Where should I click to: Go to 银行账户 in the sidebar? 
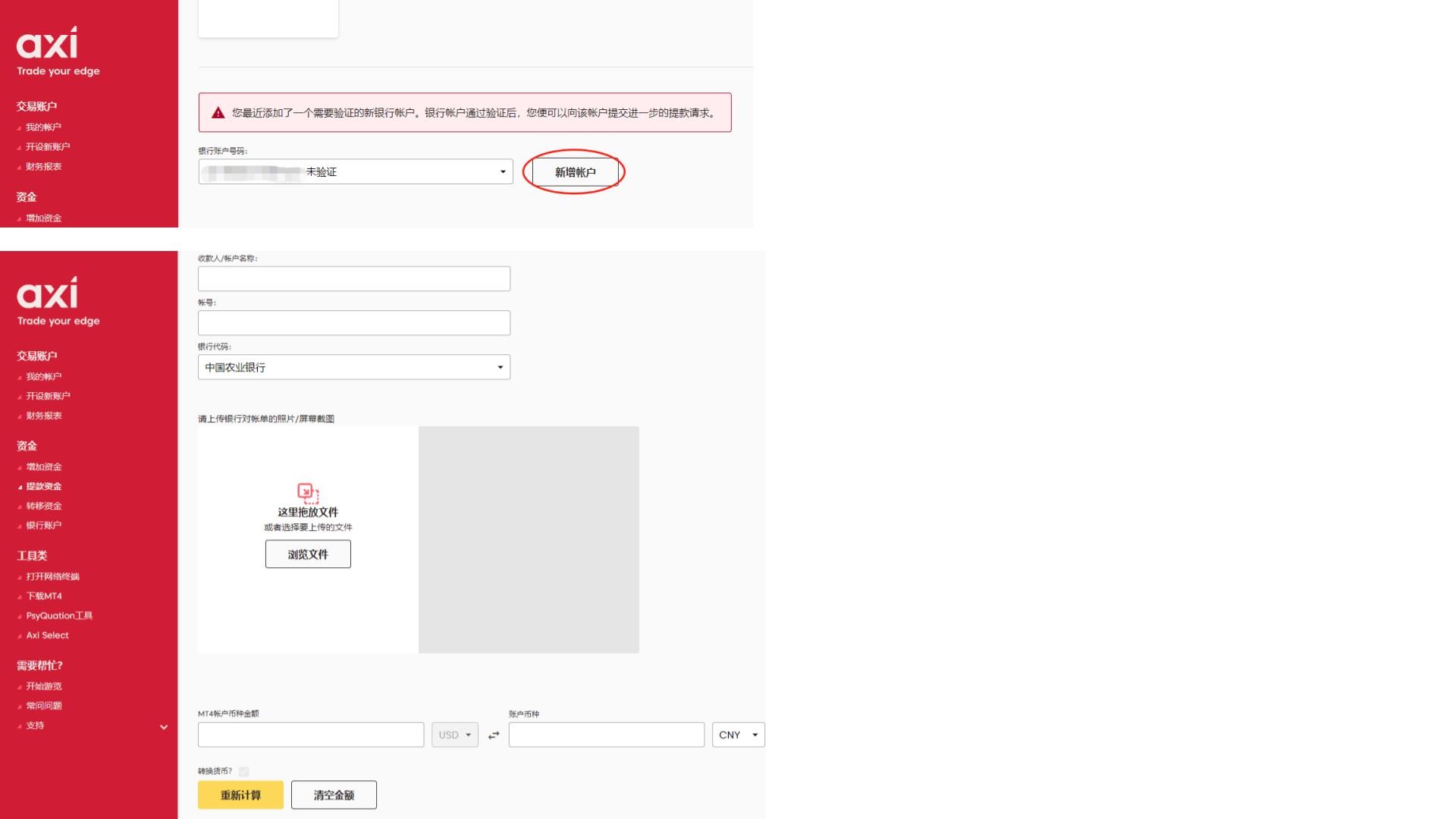pos(43,526)
